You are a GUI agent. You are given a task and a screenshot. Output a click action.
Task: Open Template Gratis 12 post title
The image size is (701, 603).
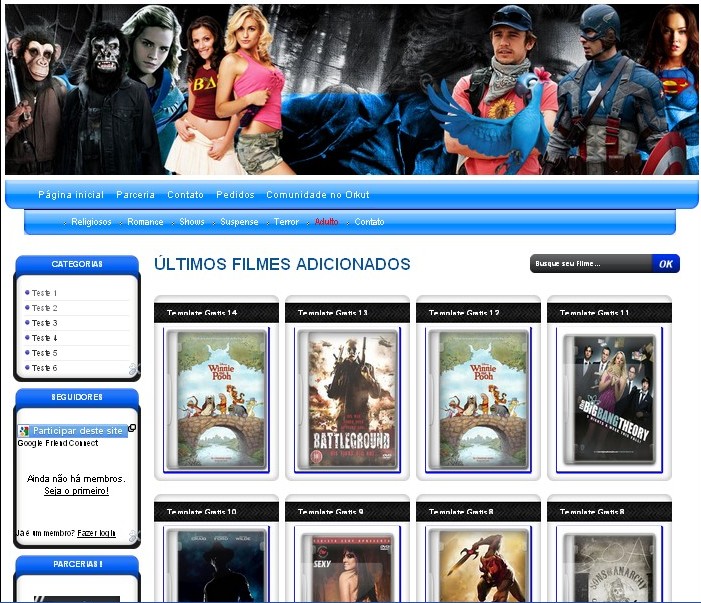point(464,313)
